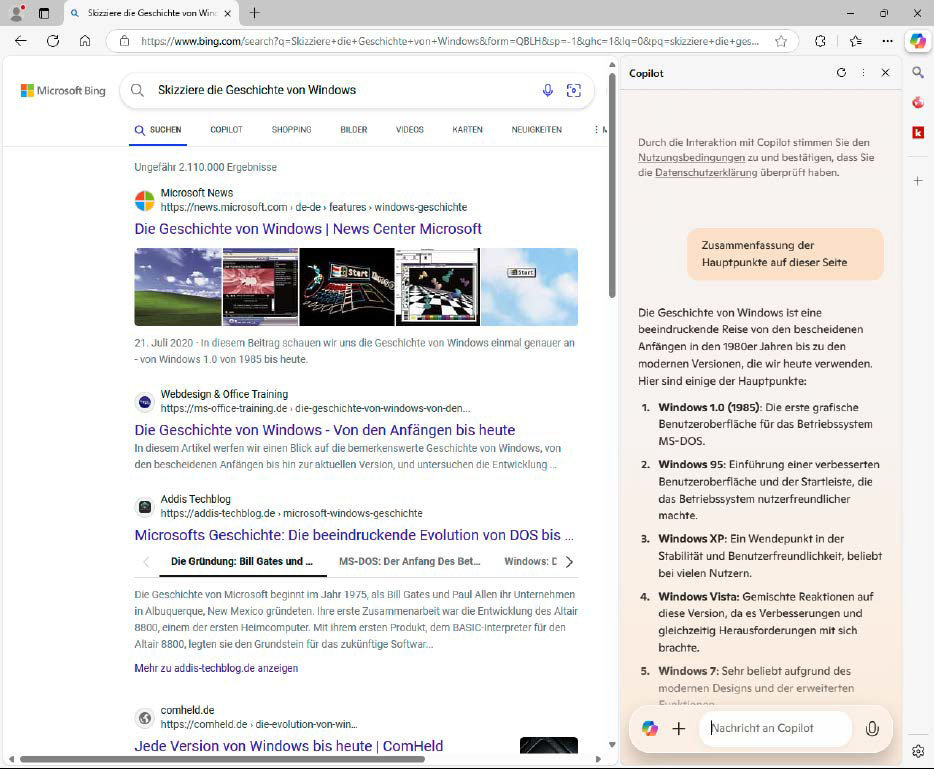Open the Copilot panel three-dot menu
934x769 pixels.
(x=864, y=73)
